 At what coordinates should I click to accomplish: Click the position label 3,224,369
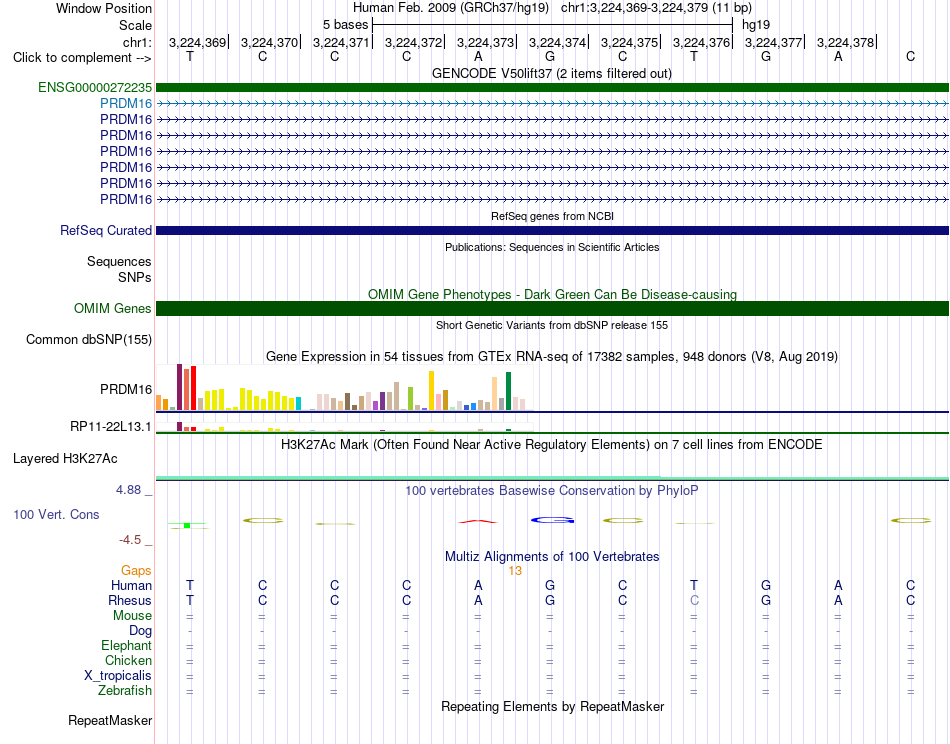(x=198, y=42)
